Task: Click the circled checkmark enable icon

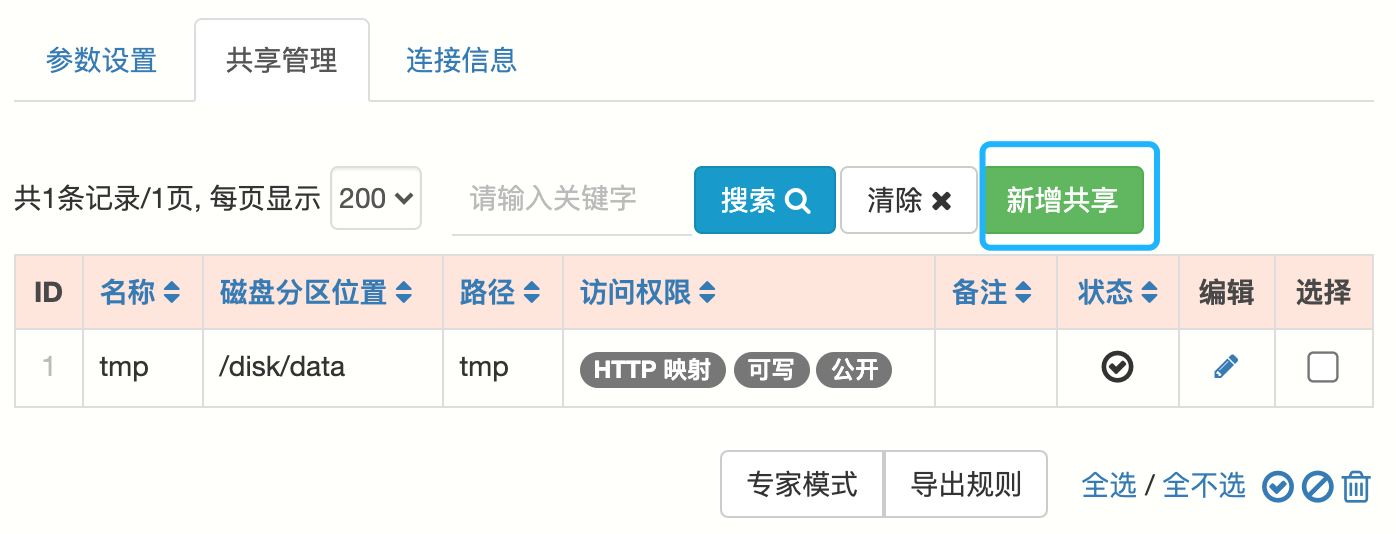Action: click(x=1277, y=487)
